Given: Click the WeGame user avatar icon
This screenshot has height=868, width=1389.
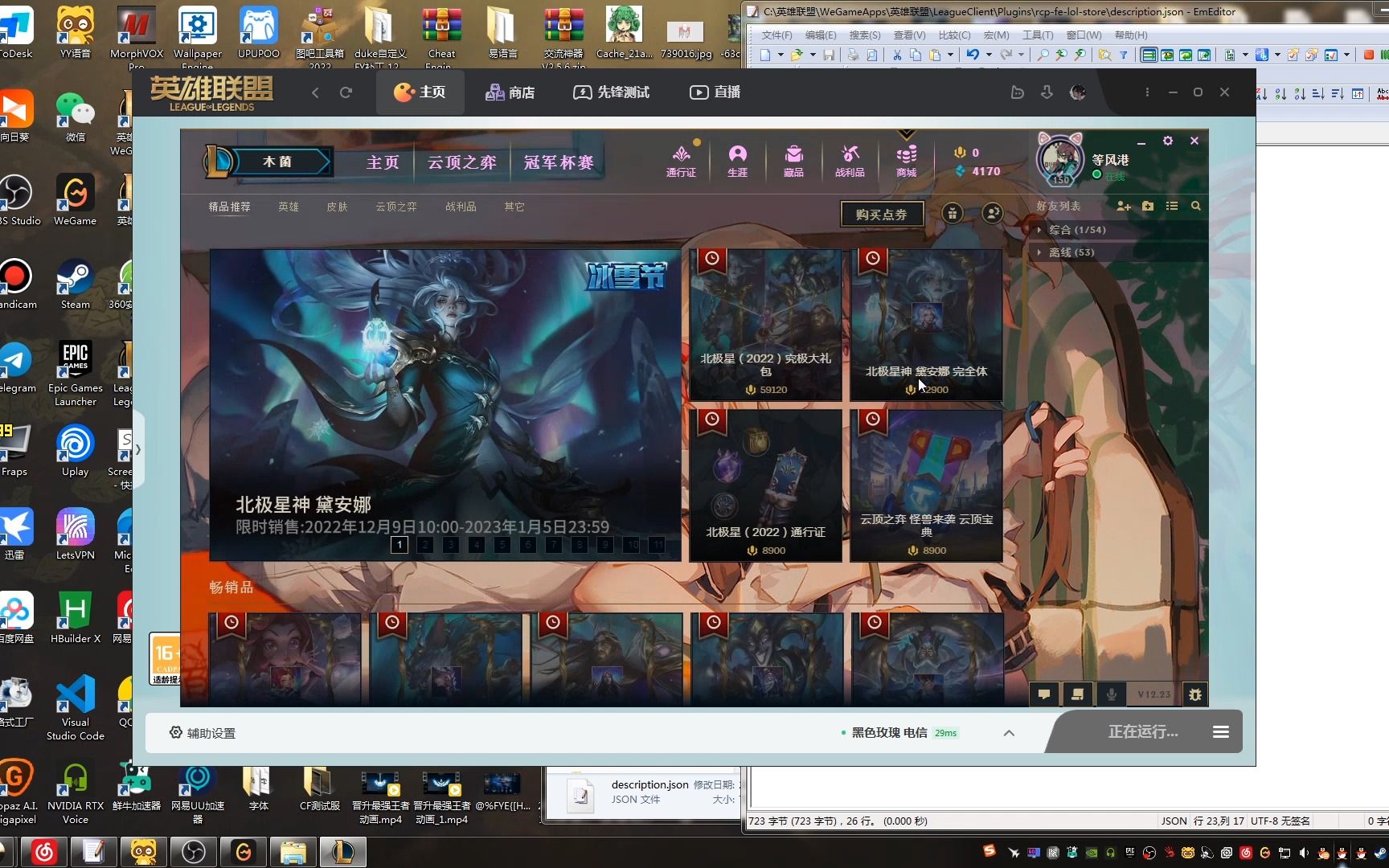Looking at the screenshot, I should (1078, 92).
